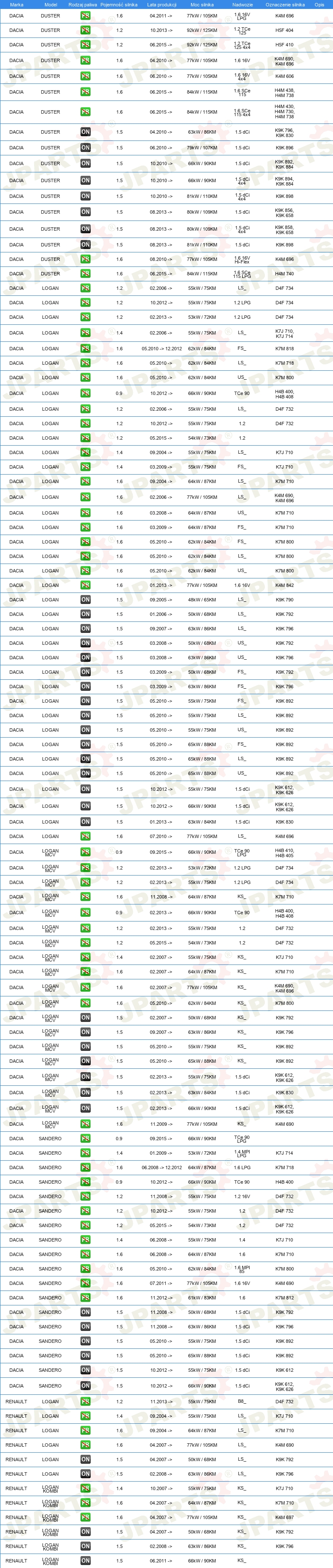This screenshot has width=333, height=1568.
Task: Click petrol icon in Logan MCV H4B 410 row
Action: (85, 852)
